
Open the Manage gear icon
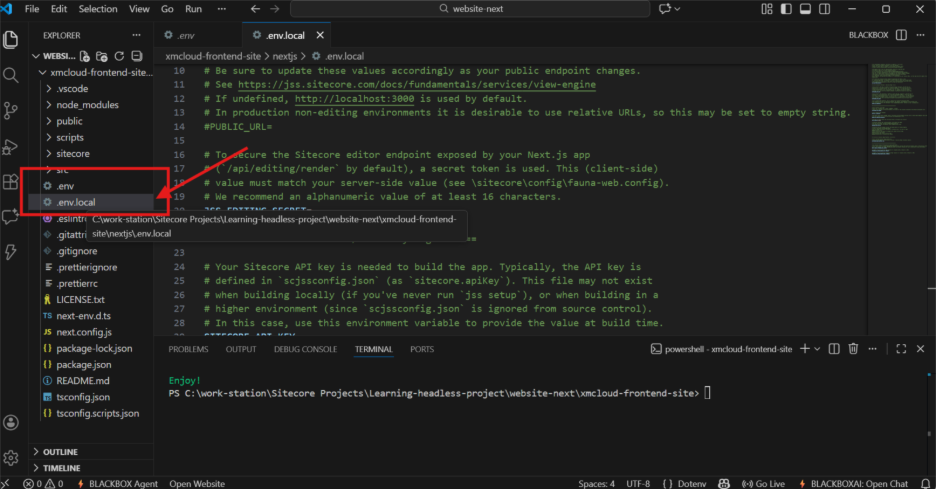[x=11, y=457]
